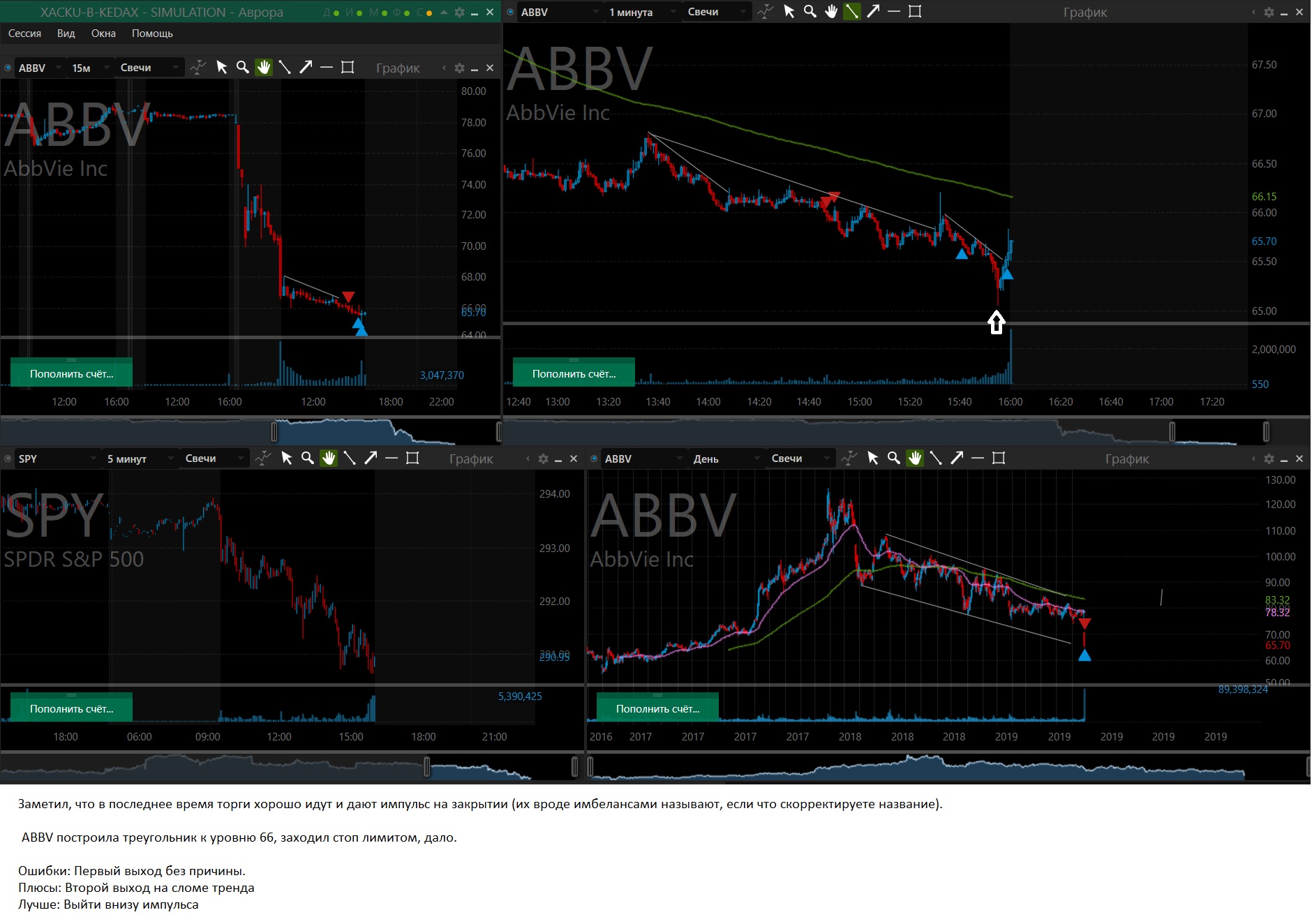Open the Окна menu
The height and width of the screenshot is (924, 1312).
point(103,33)
